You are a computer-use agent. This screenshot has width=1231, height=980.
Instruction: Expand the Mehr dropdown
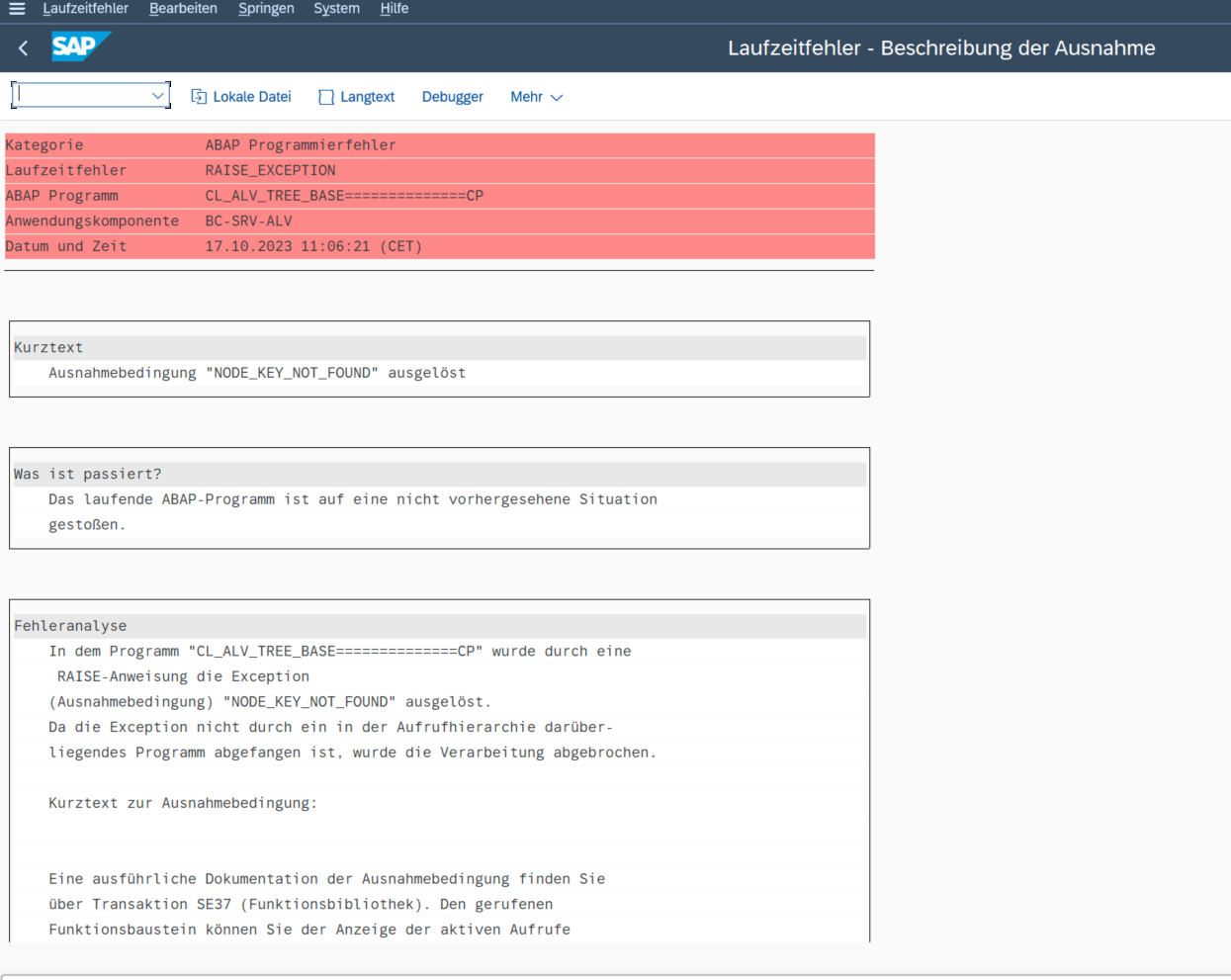(536, 97)
